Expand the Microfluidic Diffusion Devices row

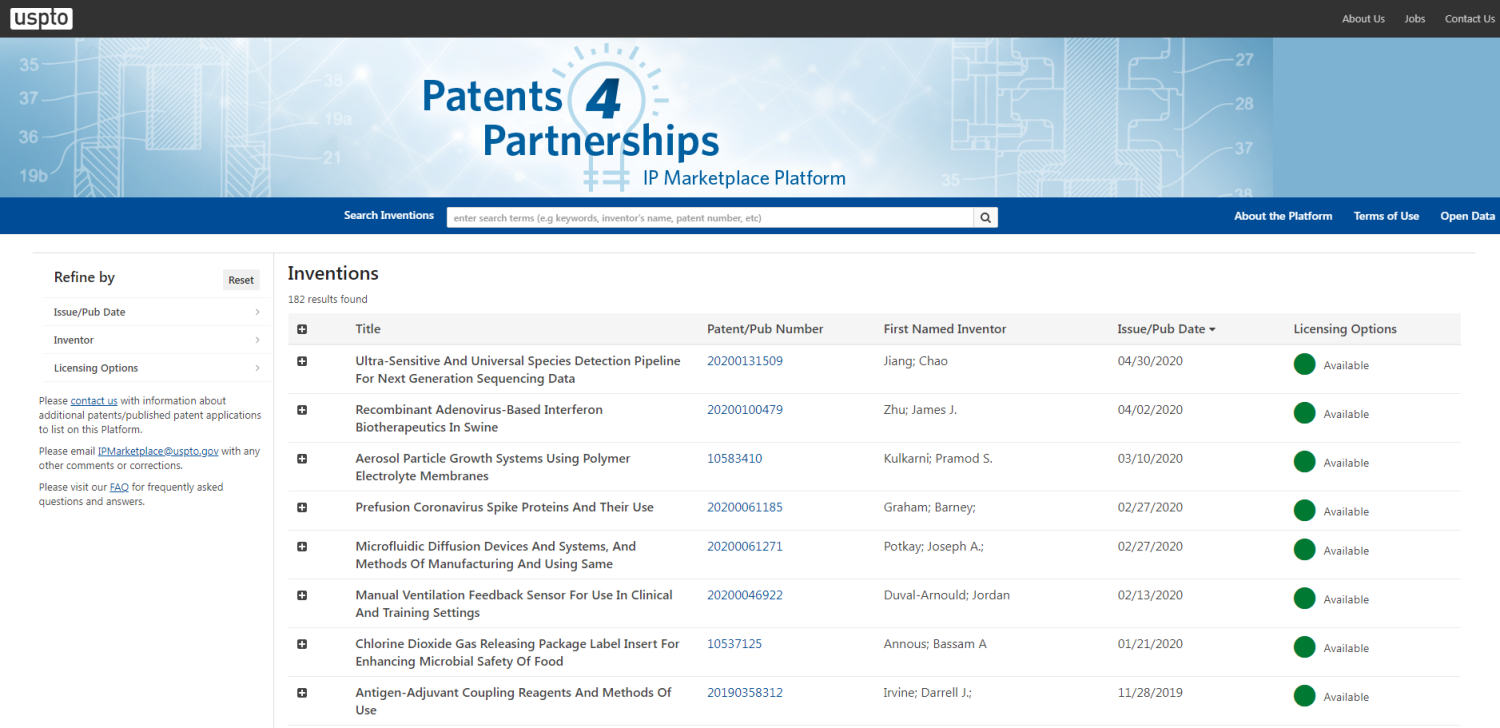(x=302, y=547)
